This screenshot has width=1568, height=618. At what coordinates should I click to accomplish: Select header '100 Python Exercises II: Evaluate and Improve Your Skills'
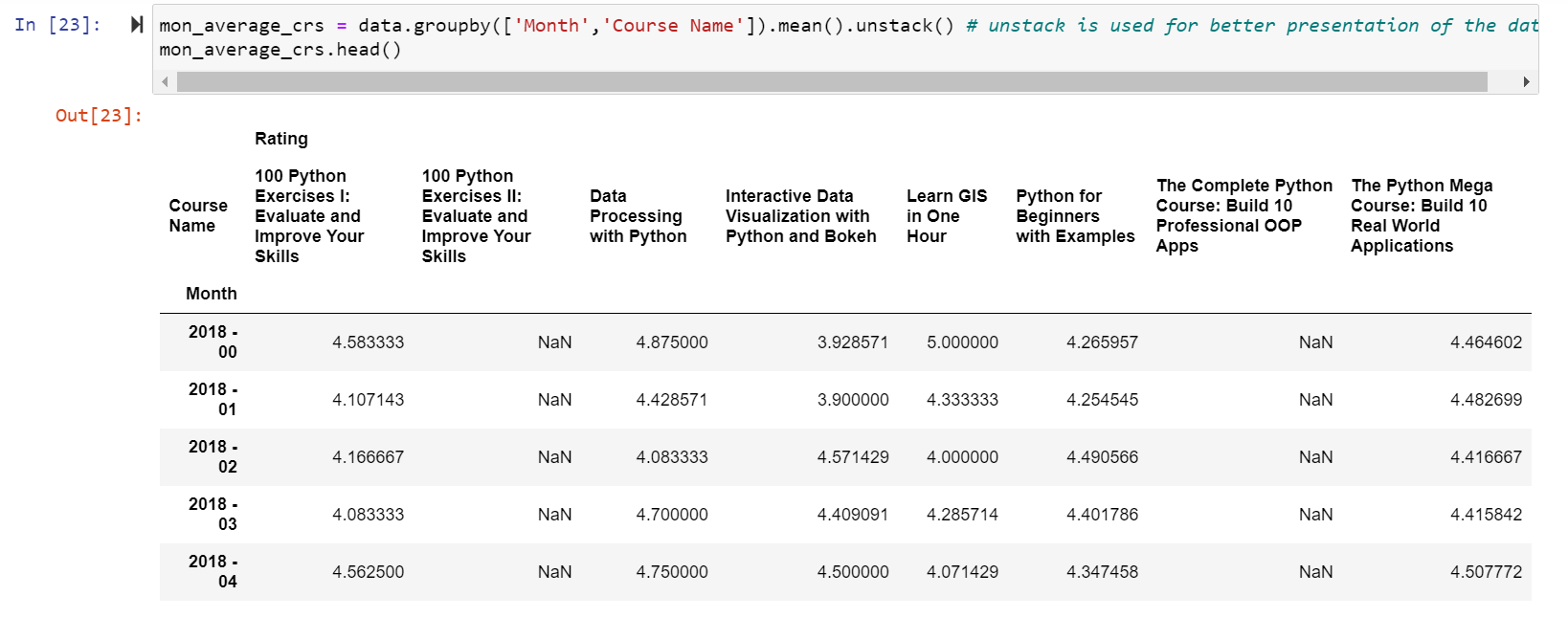tap(476, 216)
